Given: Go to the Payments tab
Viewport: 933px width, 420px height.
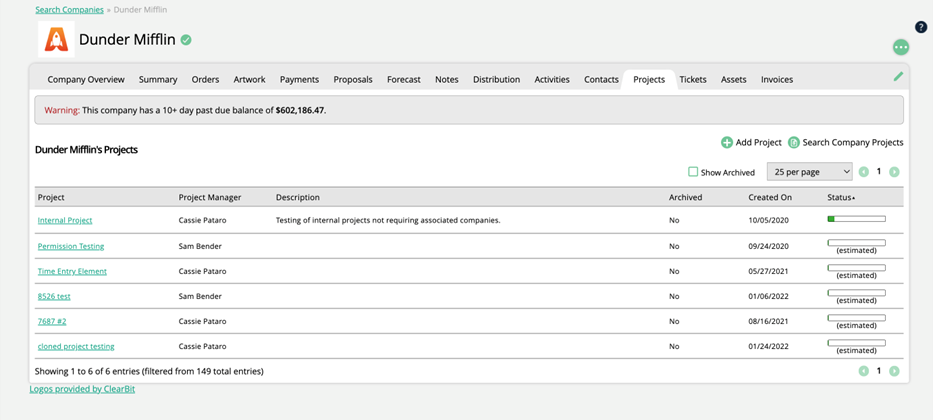Looking at the screenshot, I should (299, 79).
